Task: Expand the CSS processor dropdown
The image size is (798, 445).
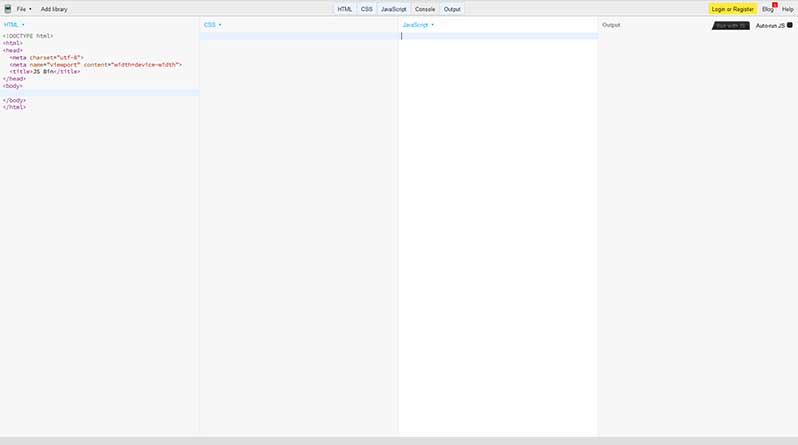Action: click(x=212, y=24)
